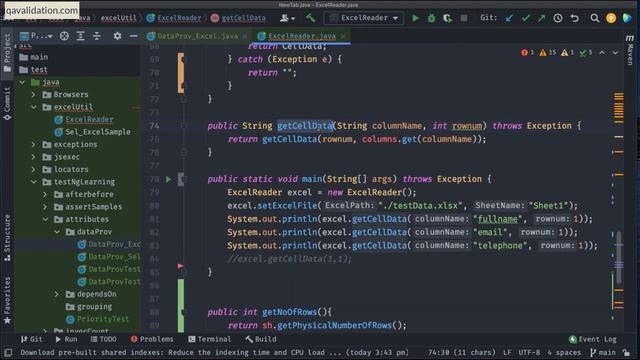The height and width of the screenshot is (360, 640).
Task: Open the Project view selector dropdown
Action: tap(36, 36)
